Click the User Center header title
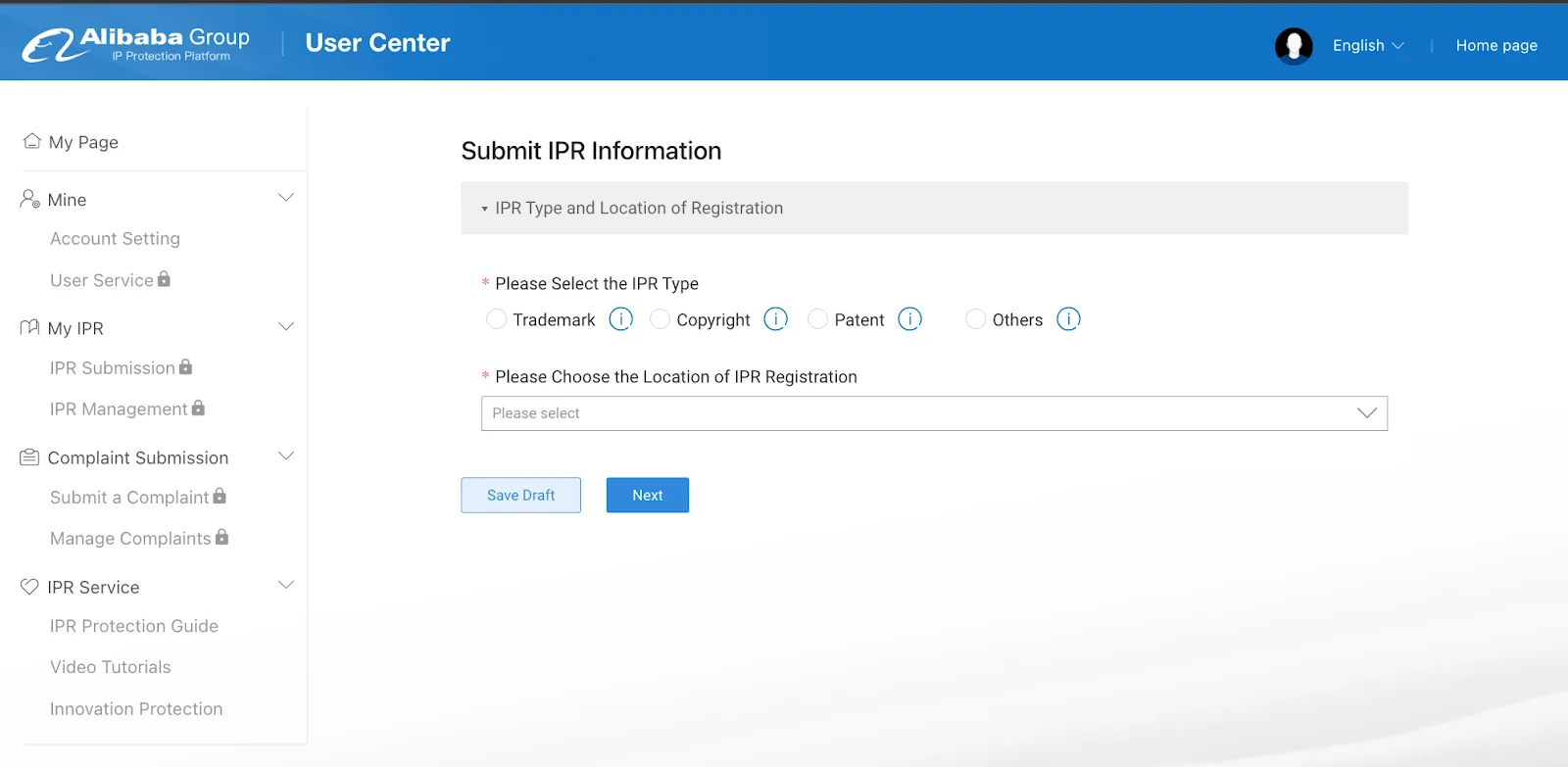 (378, 43)
